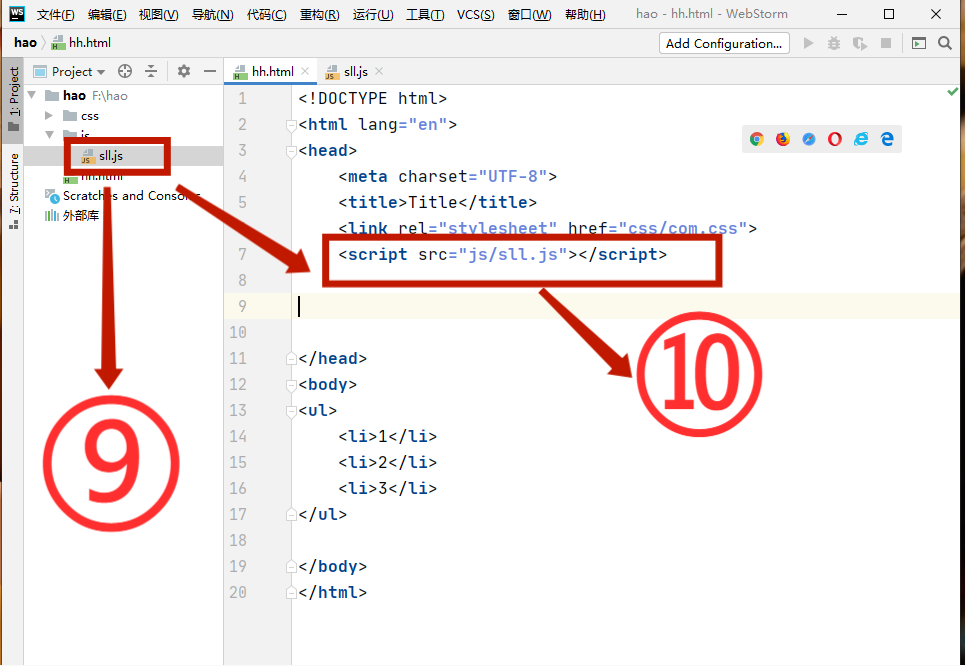The height and width of the screenshot is (666, 966).
Task: Fold the ul tag on line 13
Action: point(291,411)
